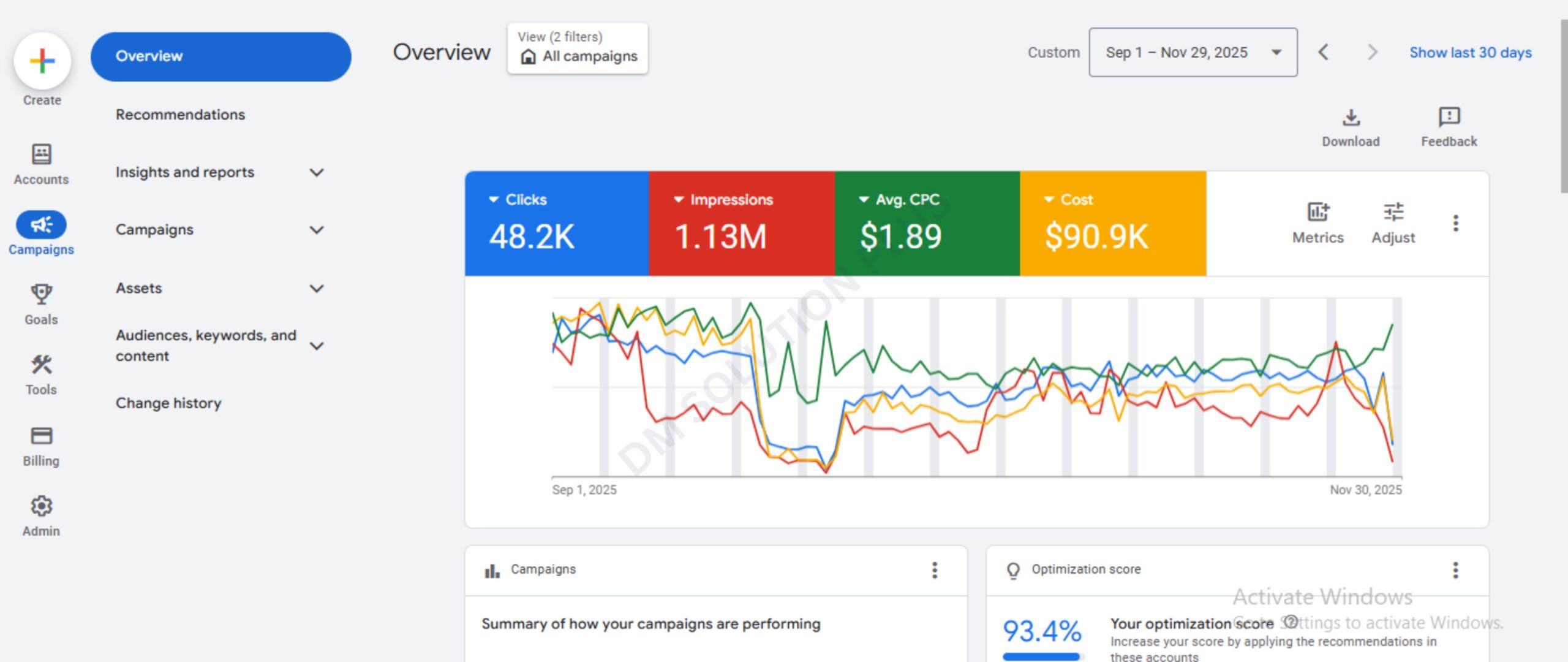Screen dimensions: 1568x662
Task: Click the Download report icon
Action: click(1351, 117)
